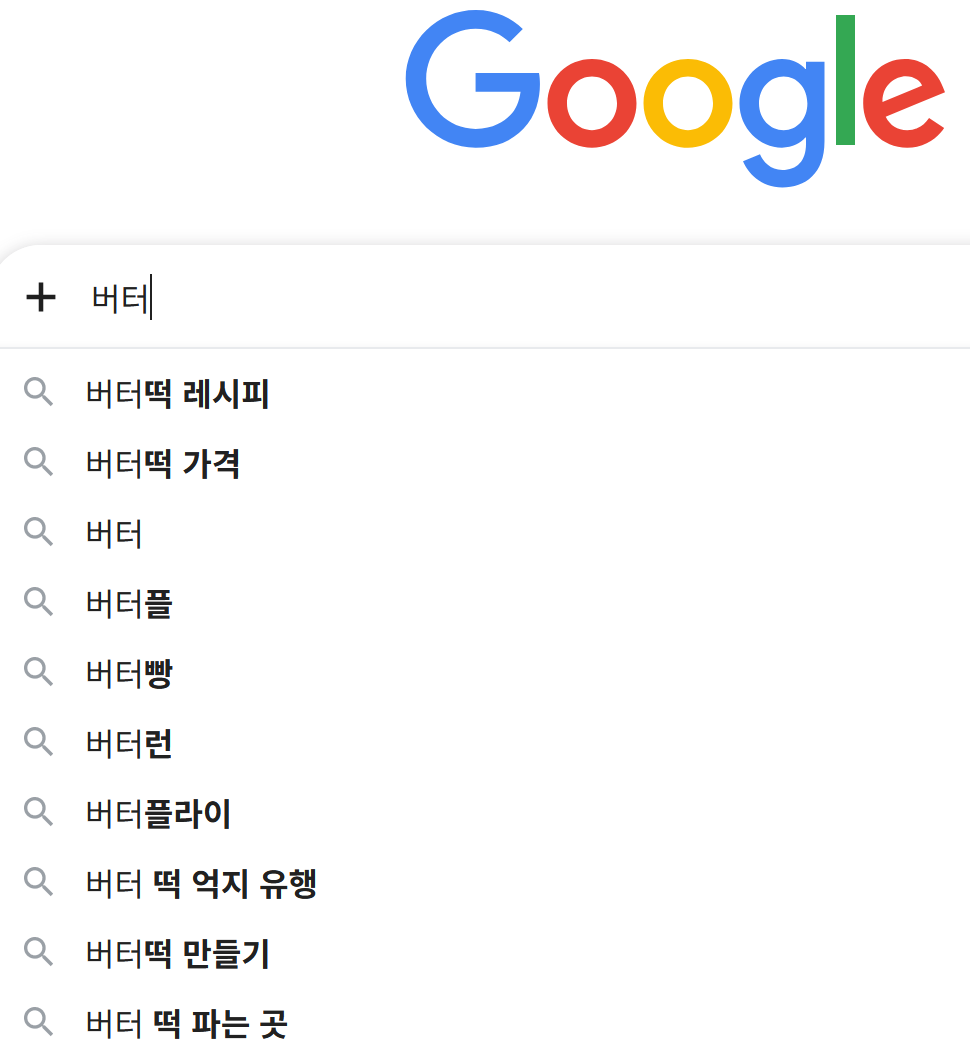Click the plus icon in search bar
970x1063 pixels.
[40, 298]
